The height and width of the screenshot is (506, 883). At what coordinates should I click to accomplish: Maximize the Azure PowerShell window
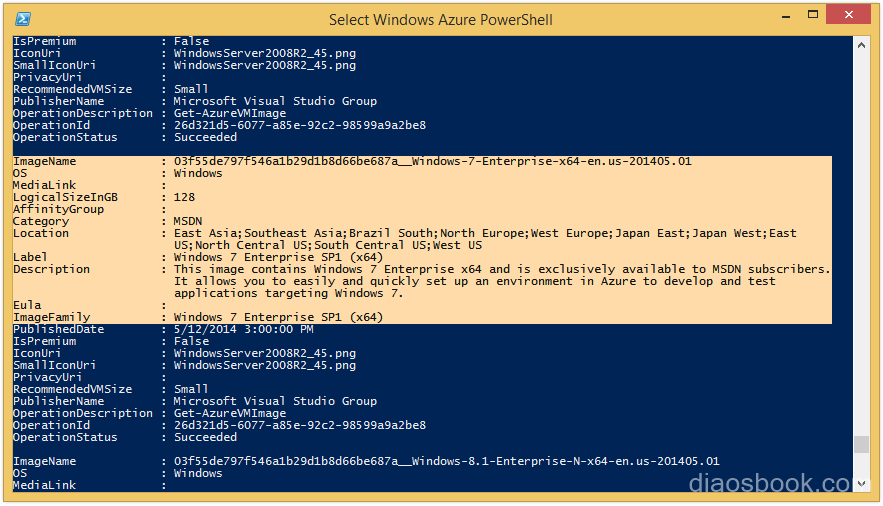[813, 15]
